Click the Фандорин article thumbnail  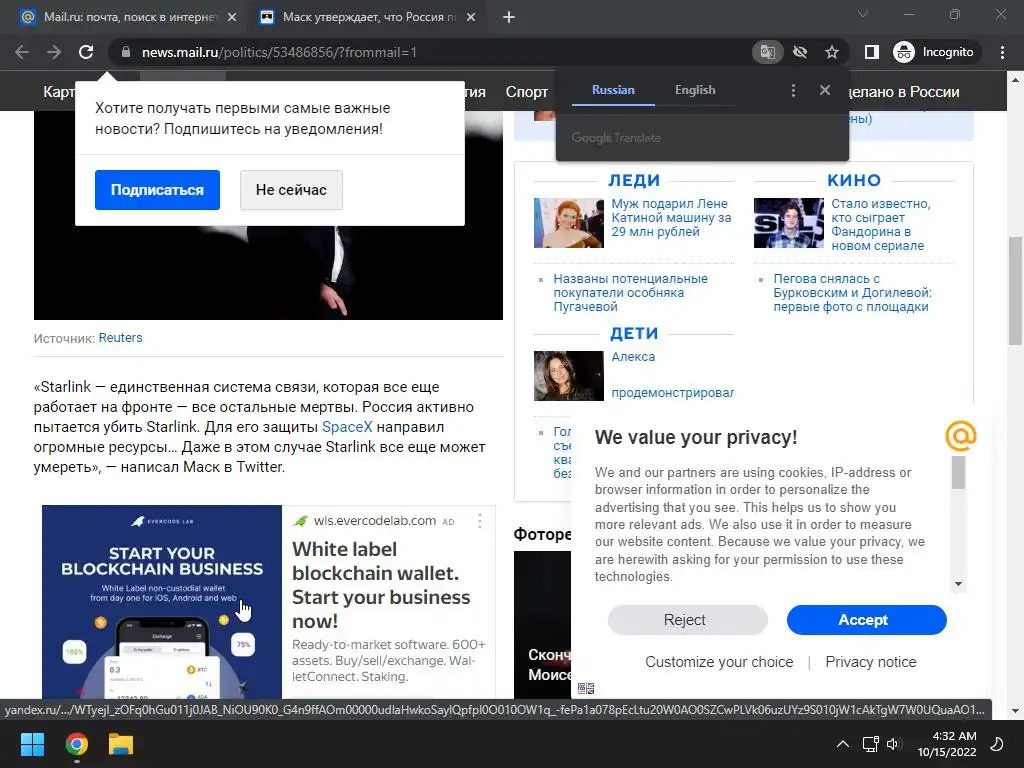click(789, 223)
